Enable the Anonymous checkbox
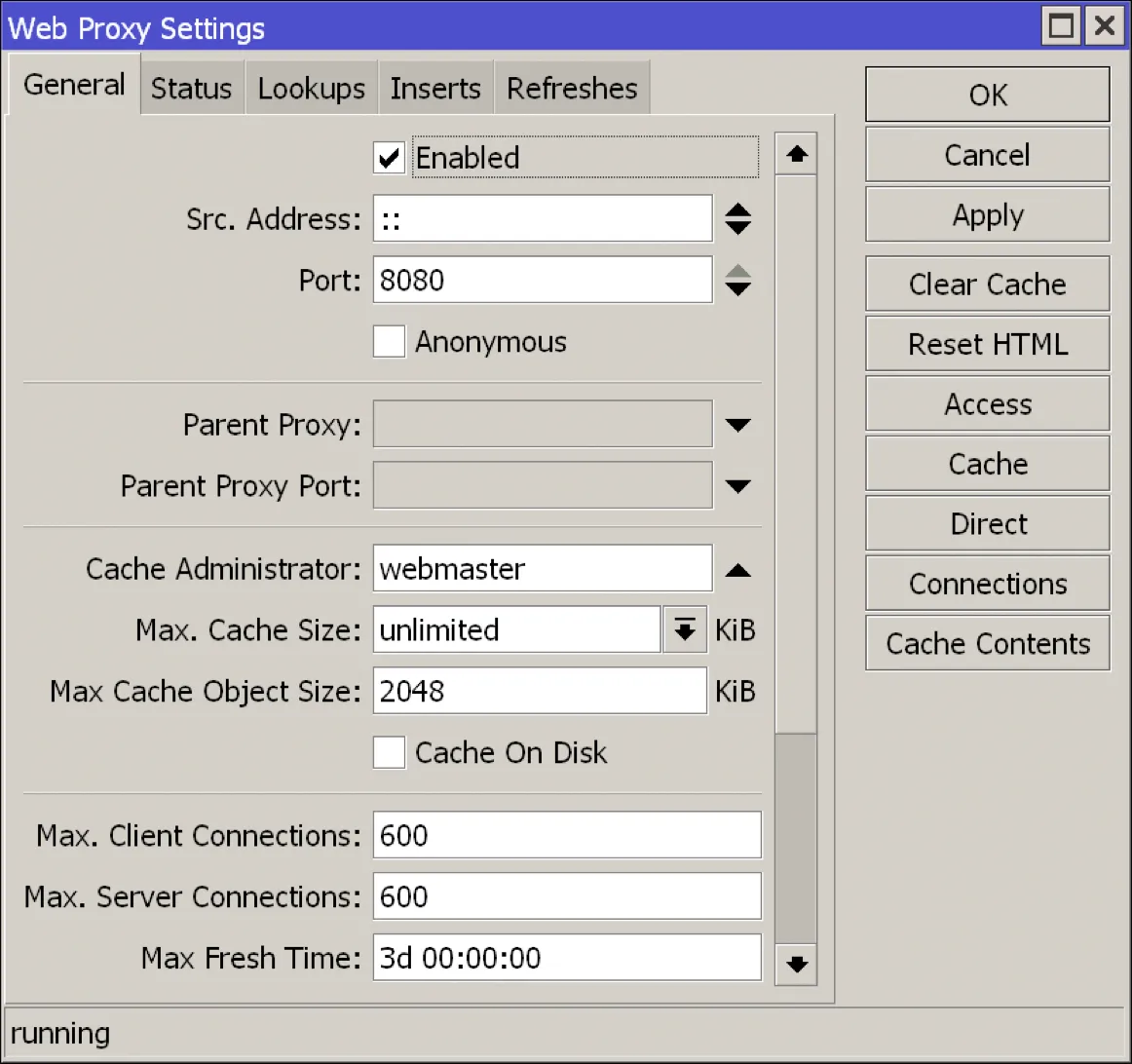 coord(389,341)
